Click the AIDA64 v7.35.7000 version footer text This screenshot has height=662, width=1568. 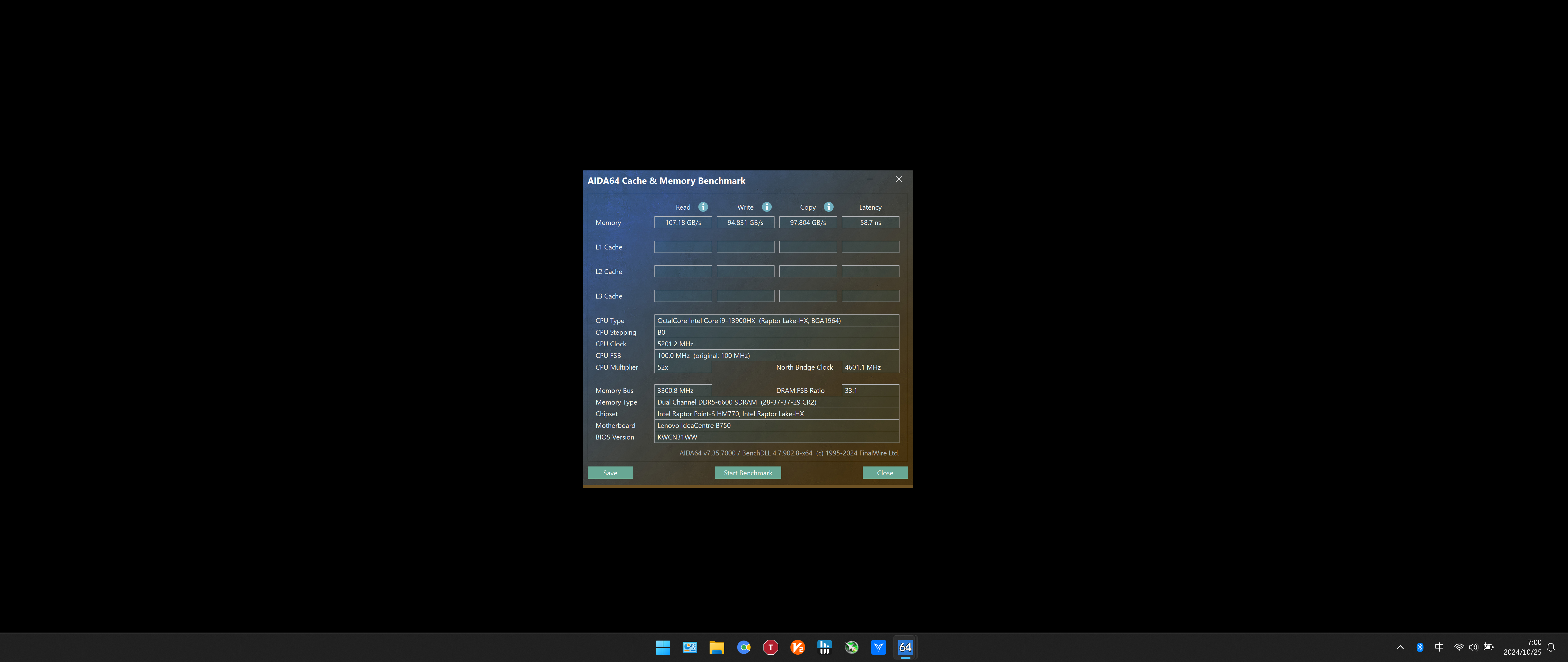coord(789,453)
